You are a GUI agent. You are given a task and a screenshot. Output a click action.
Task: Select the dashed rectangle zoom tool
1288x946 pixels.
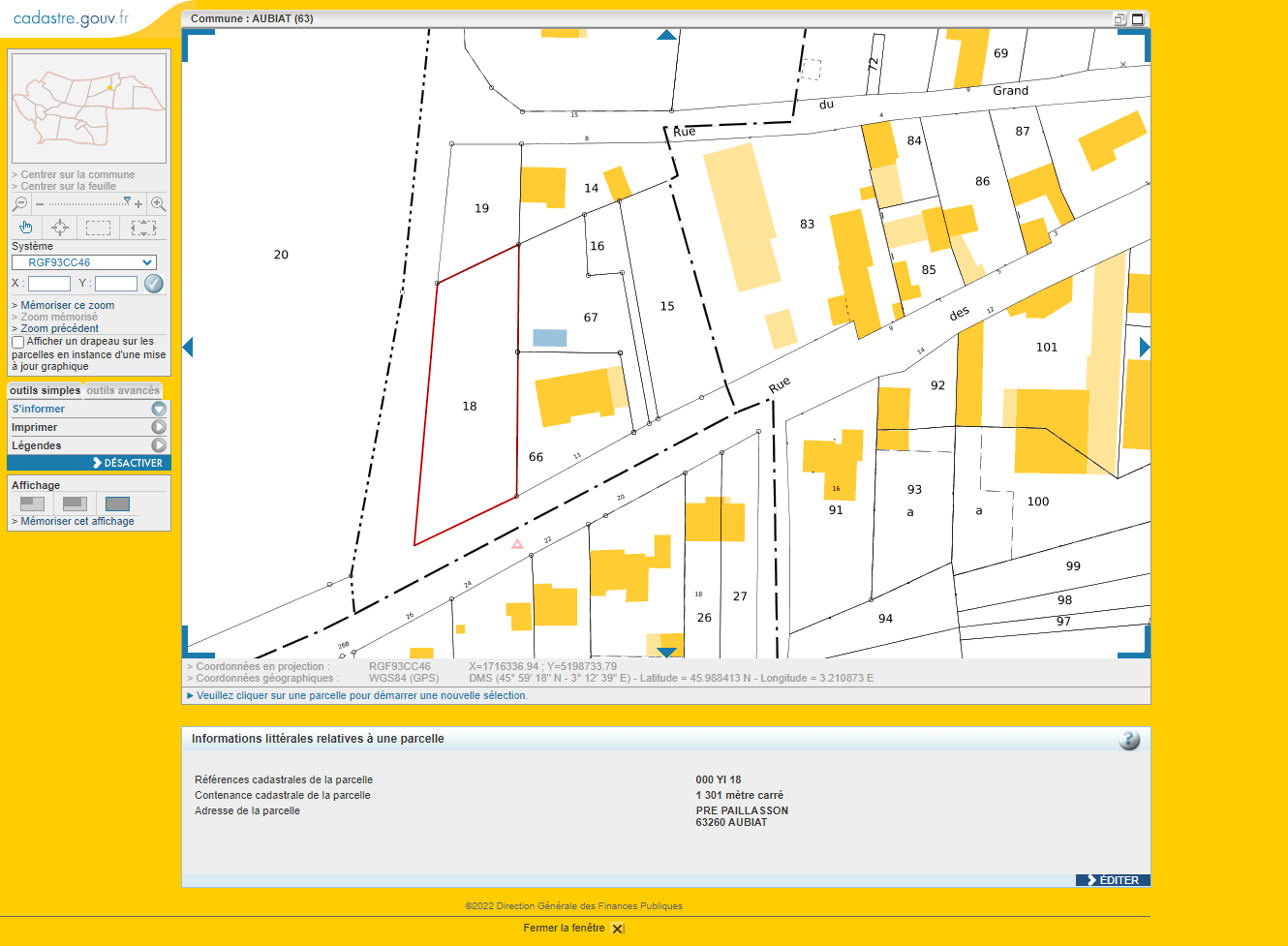tap(98, 228)
